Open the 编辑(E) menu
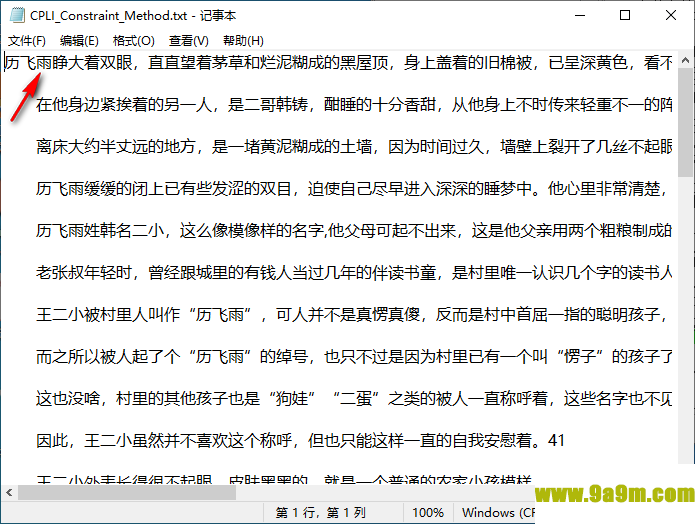This screenshot has width=695, height=524. point(79,41)
